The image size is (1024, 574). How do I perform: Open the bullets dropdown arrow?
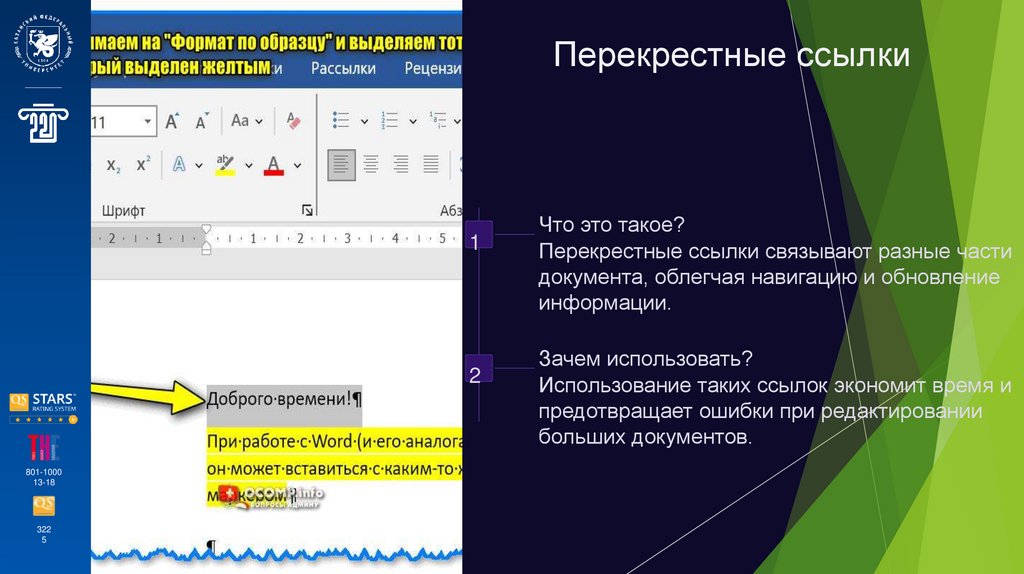[x=364, y=121]
